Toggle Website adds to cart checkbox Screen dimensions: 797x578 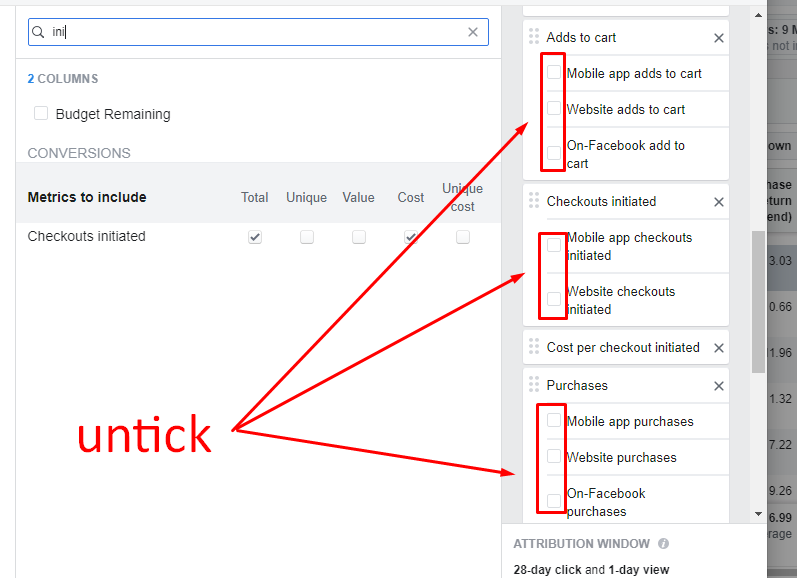pos(554,108)
